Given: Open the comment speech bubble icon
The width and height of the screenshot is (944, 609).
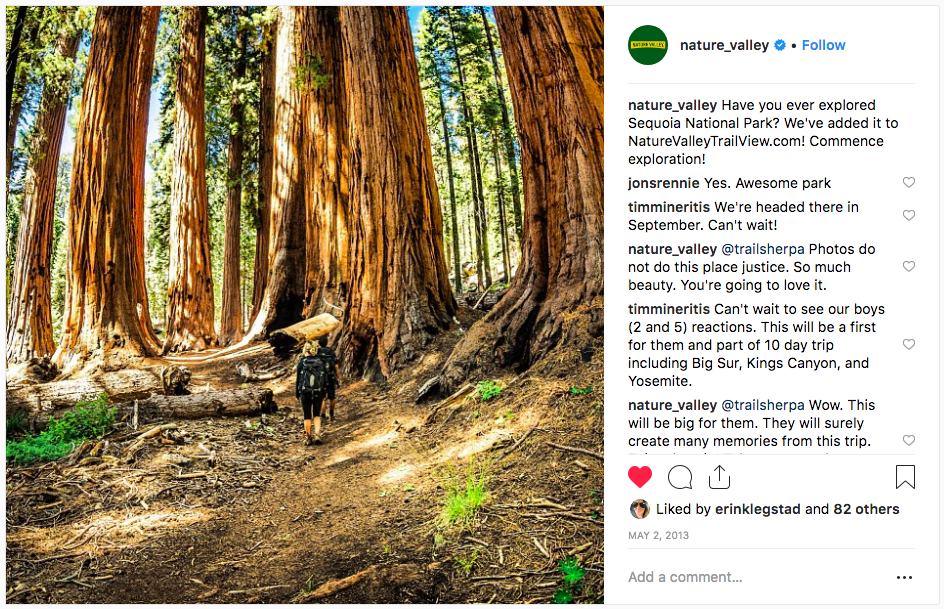Looking at the screenshot, I should (680, 477).
